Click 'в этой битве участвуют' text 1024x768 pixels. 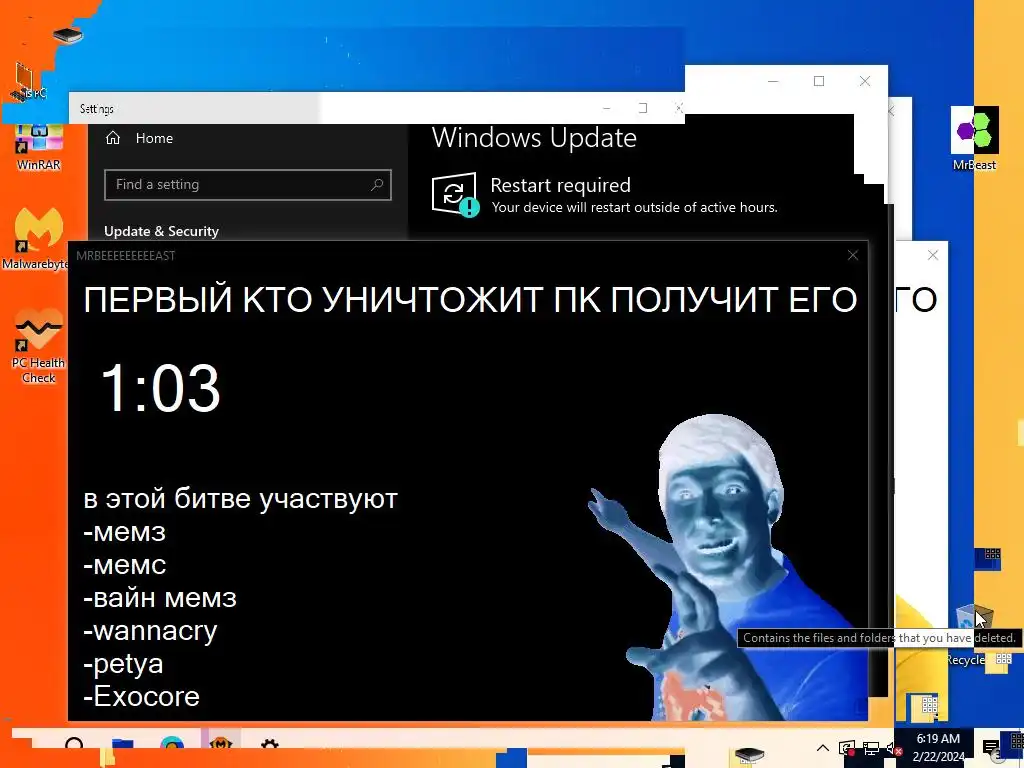pos(240,499)
